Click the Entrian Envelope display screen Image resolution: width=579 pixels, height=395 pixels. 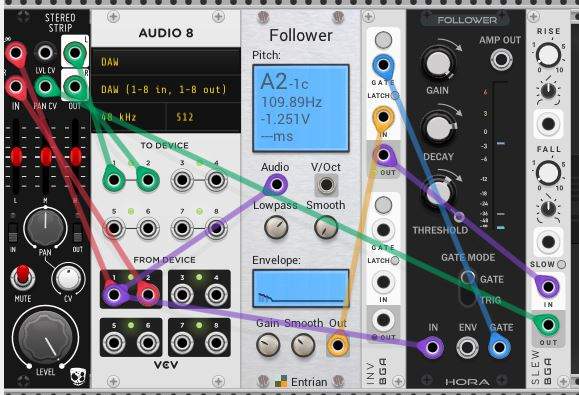coord(301,288)
